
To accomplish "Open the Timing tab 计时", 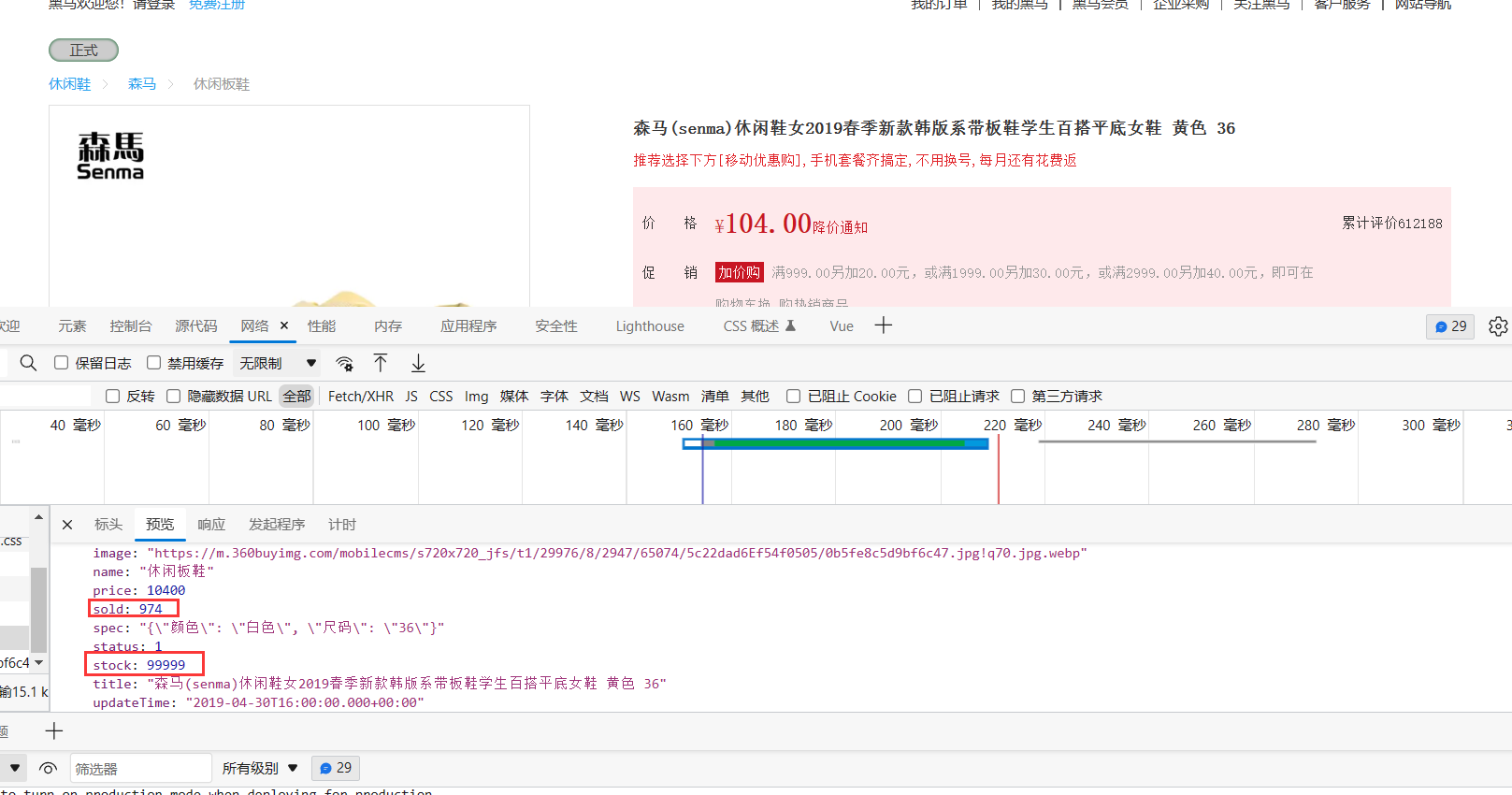I will pyautogui.click(x=342, y=525).
